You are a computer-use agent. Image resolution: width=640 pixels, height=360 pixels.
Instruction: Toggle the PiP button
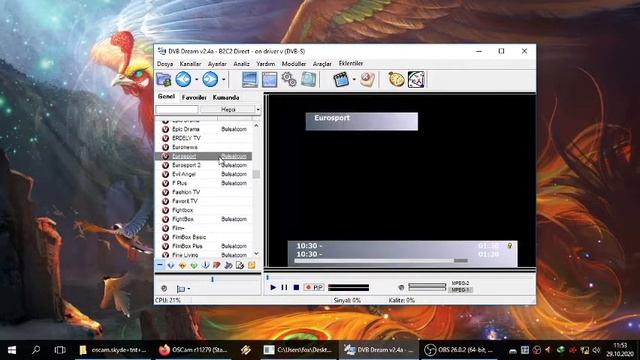(314, 287)
